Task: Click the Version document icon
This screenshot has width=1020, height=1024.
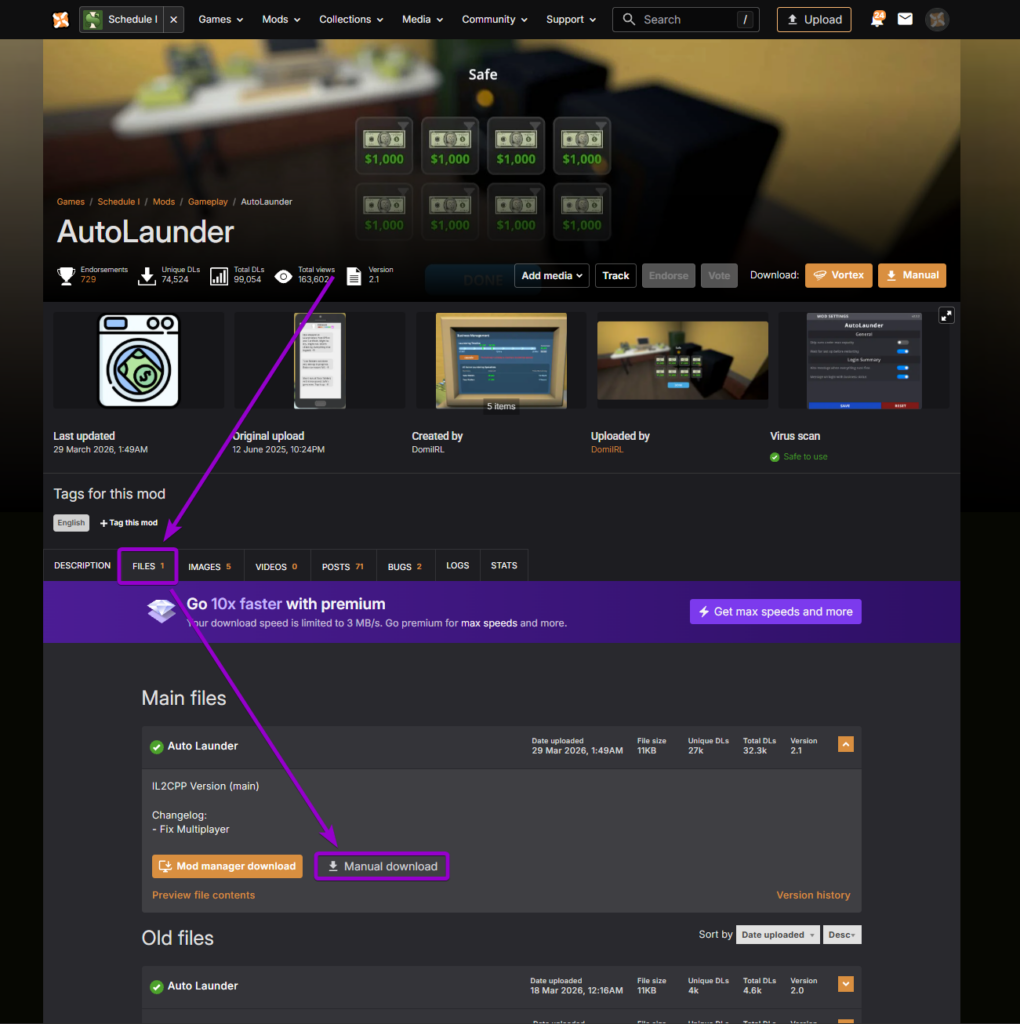Action: pos(354,276)
